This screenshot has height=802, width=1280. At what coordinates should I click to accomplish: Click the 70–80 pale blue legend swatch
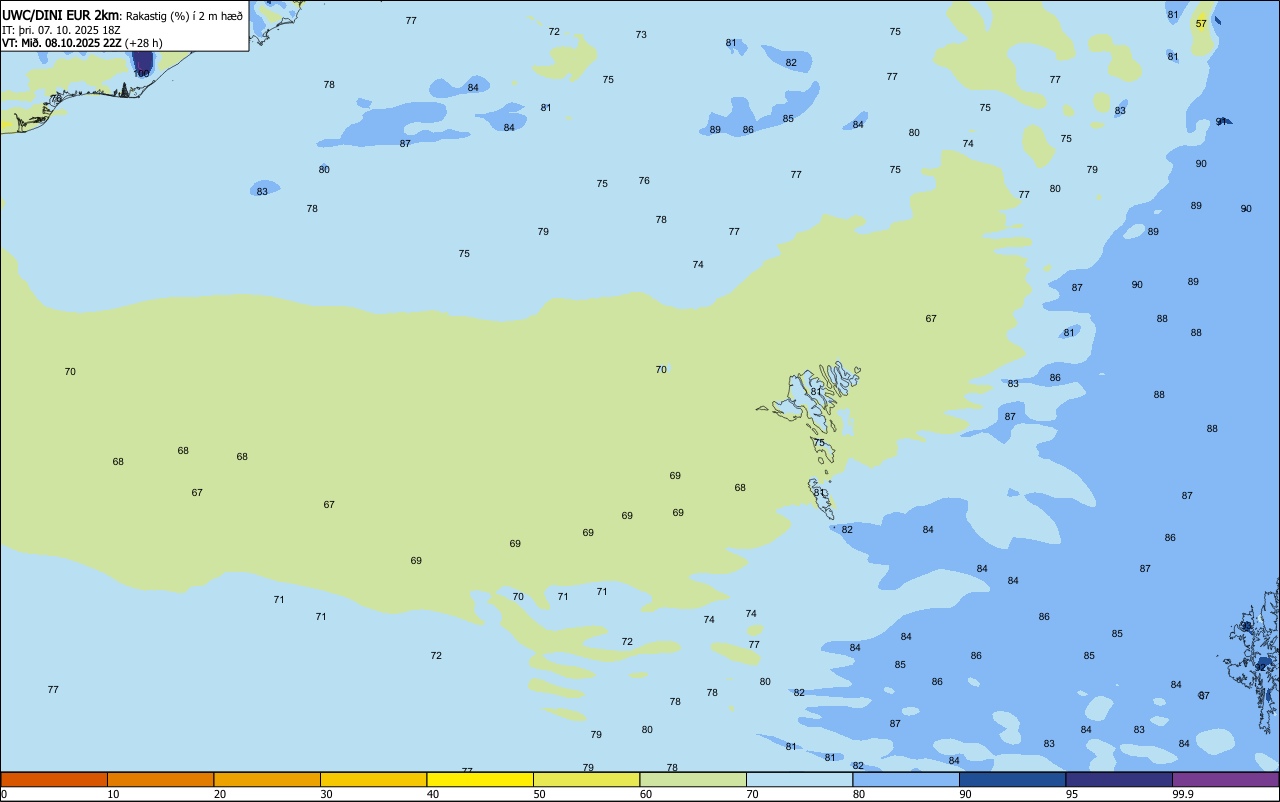point(799,779)
